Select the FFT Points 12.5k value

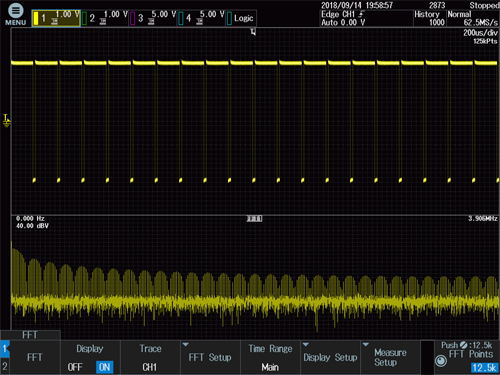pos(484,368)
